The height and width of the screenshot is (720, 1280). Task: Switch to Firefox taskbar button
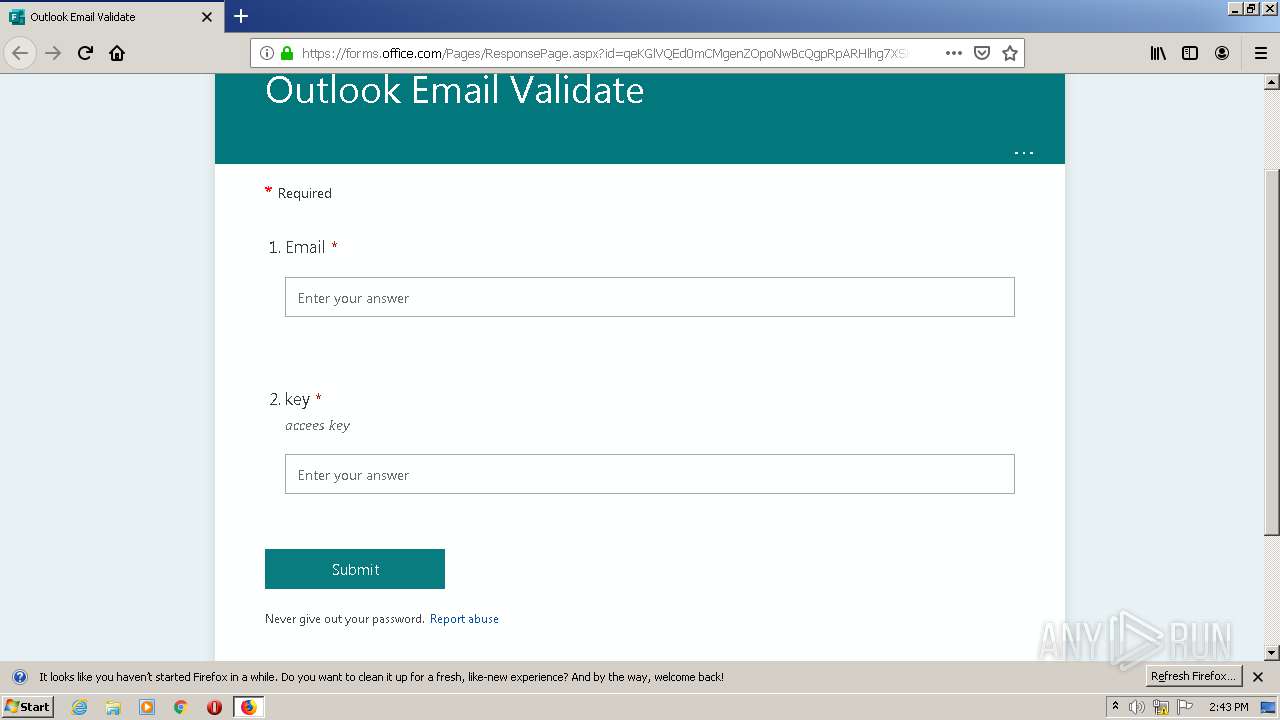coord(248,707)
